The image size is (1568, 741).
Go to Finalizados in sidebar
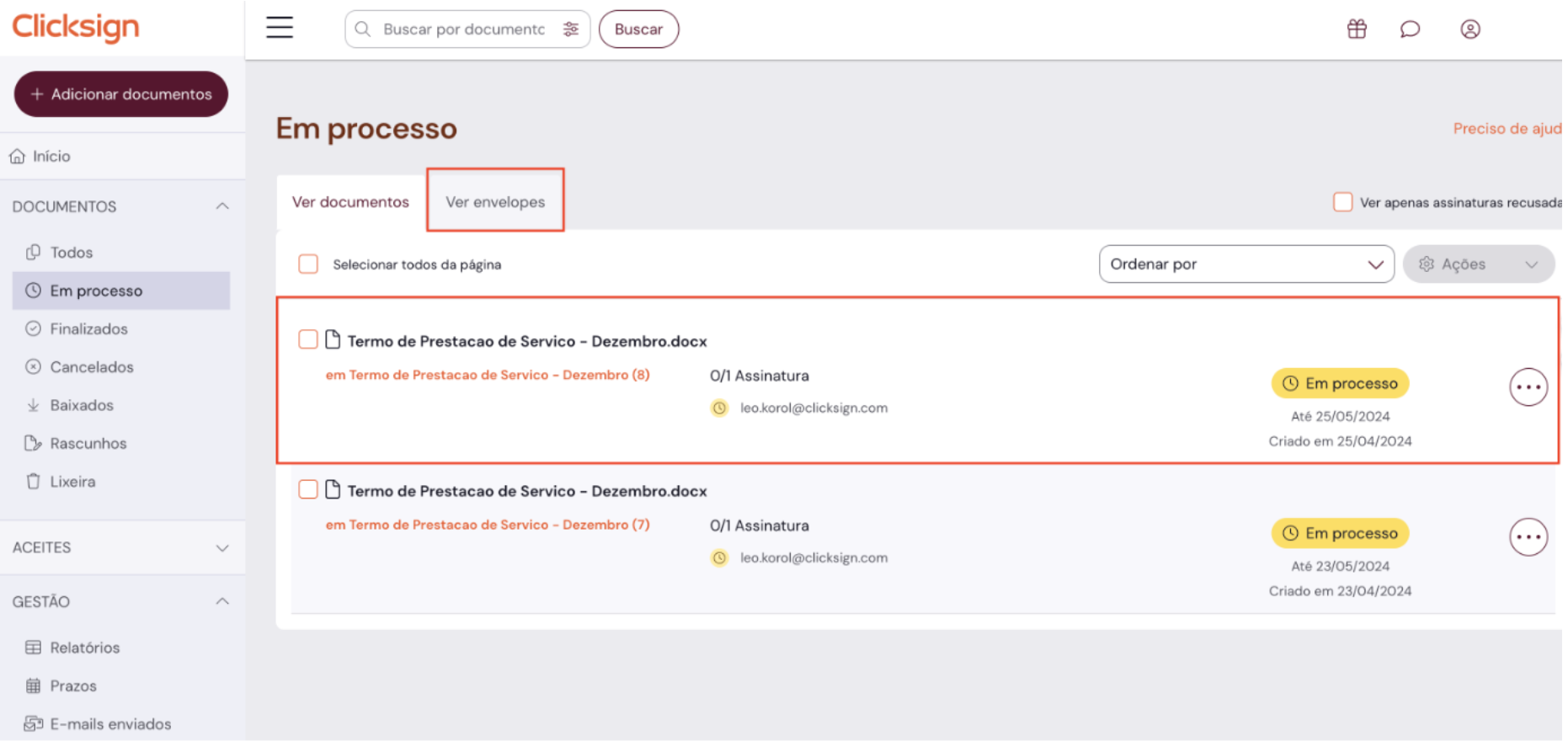88,329
